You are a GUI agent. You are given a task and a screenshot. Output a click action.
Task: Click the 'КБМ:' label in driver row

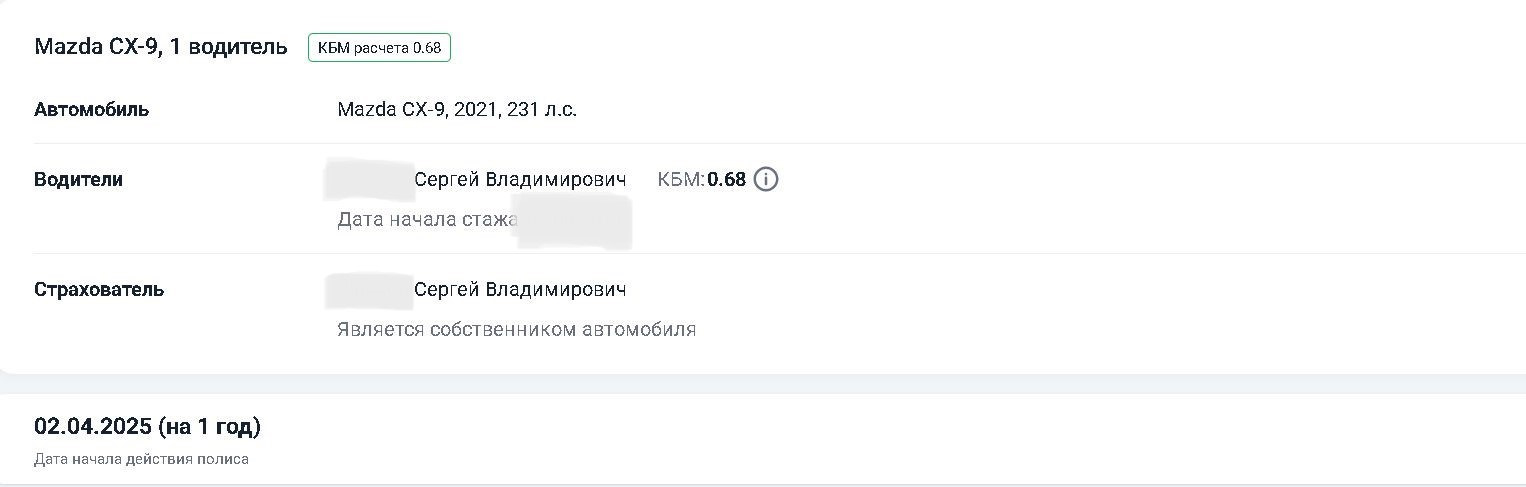(681, 180)
